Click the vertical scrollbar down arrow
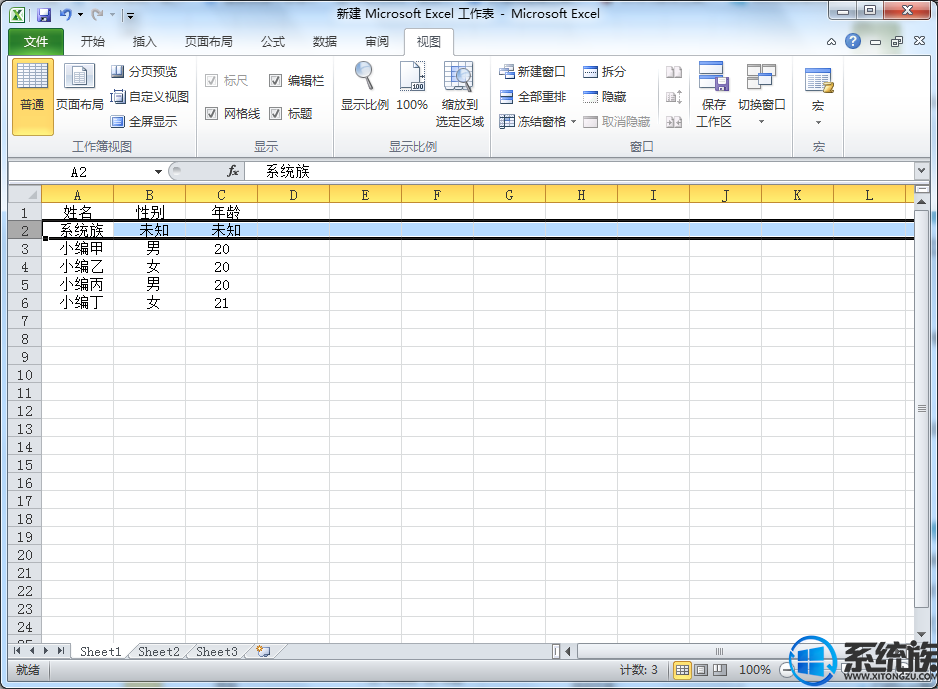 point(922,634)
